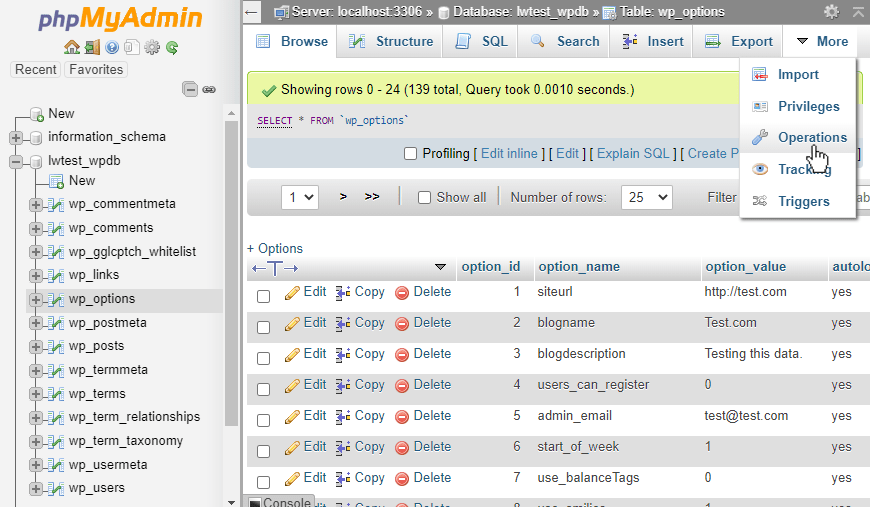This screenshot has height=507, width=870.
Task: Click wp_users table icon
Action: pos(55,489)
